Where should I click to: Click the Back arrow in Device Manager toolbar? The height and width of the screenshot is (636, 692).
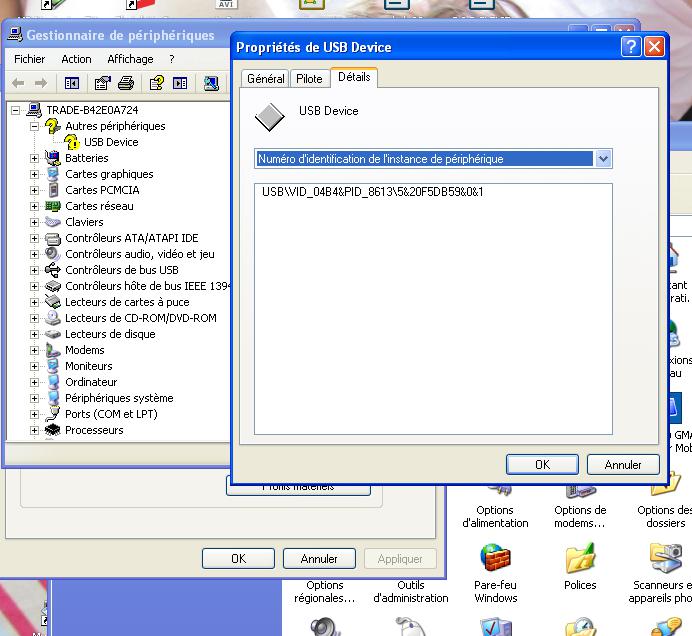[18, 83]
